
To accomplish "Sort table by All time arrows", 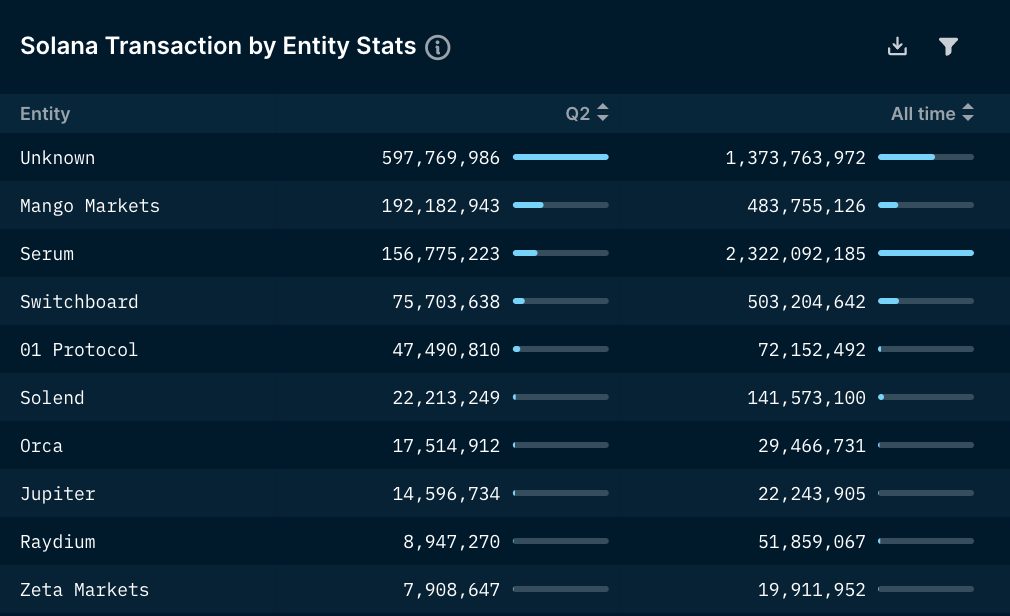I will coord(967,114).
